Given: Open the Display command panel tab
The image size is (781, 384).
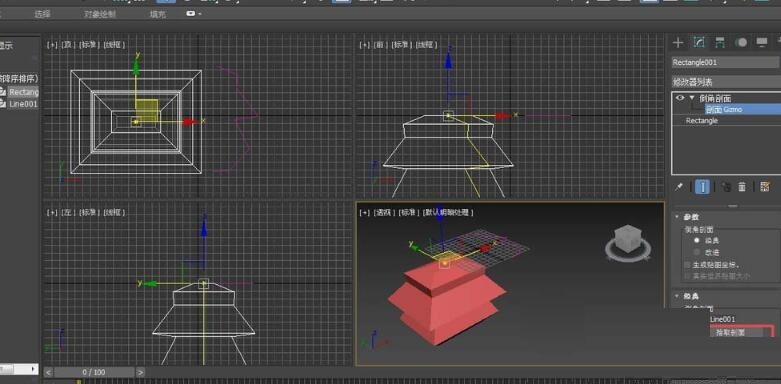Looking at the screenshot, I should [x=762, y=43].
